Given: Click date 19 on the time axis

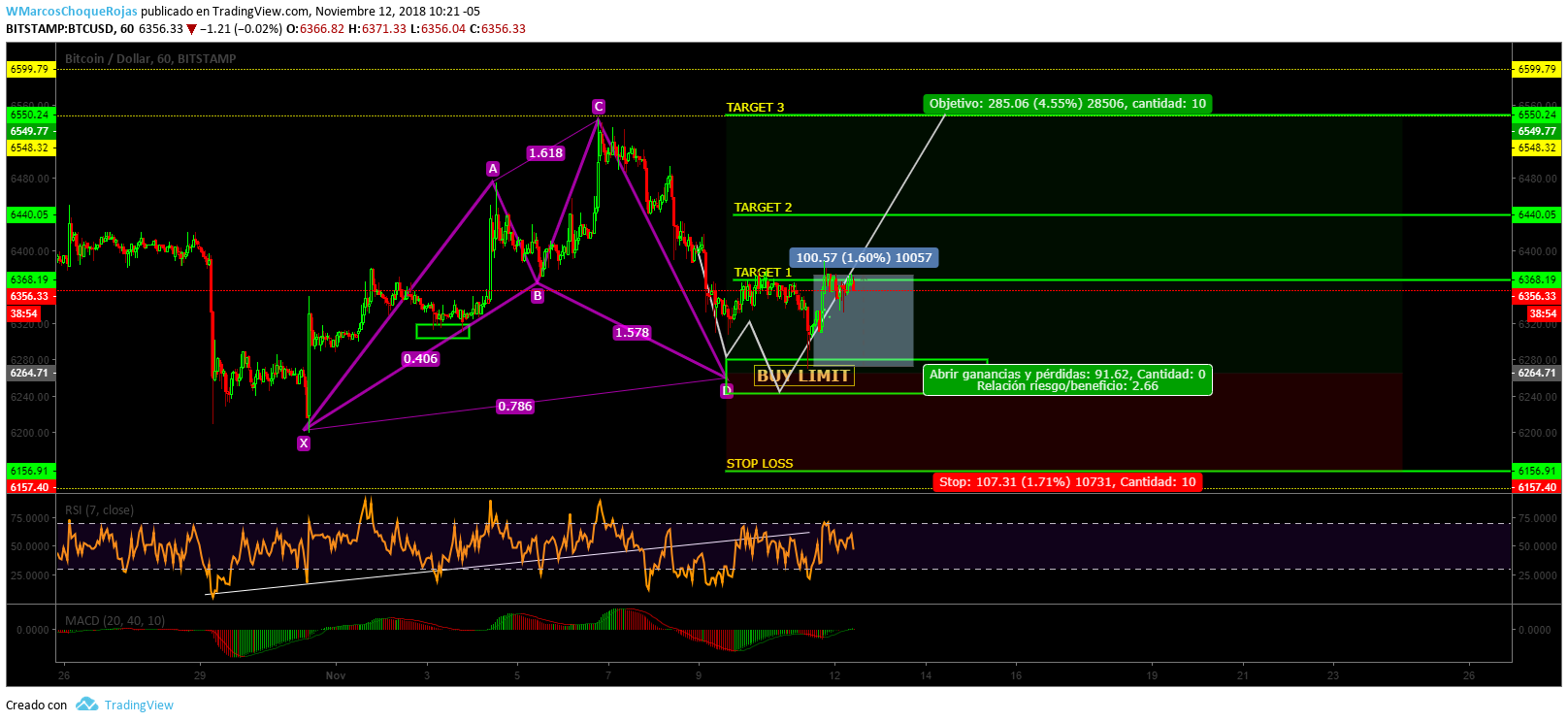Looking at the screenshot, I should click(1152, 675).
